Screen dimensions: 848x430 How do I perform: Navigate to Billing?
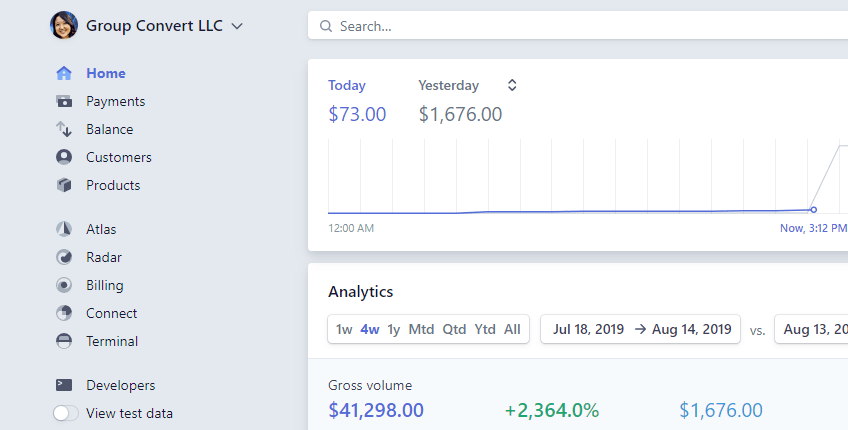pyautogui.click(x=105, y=286)
